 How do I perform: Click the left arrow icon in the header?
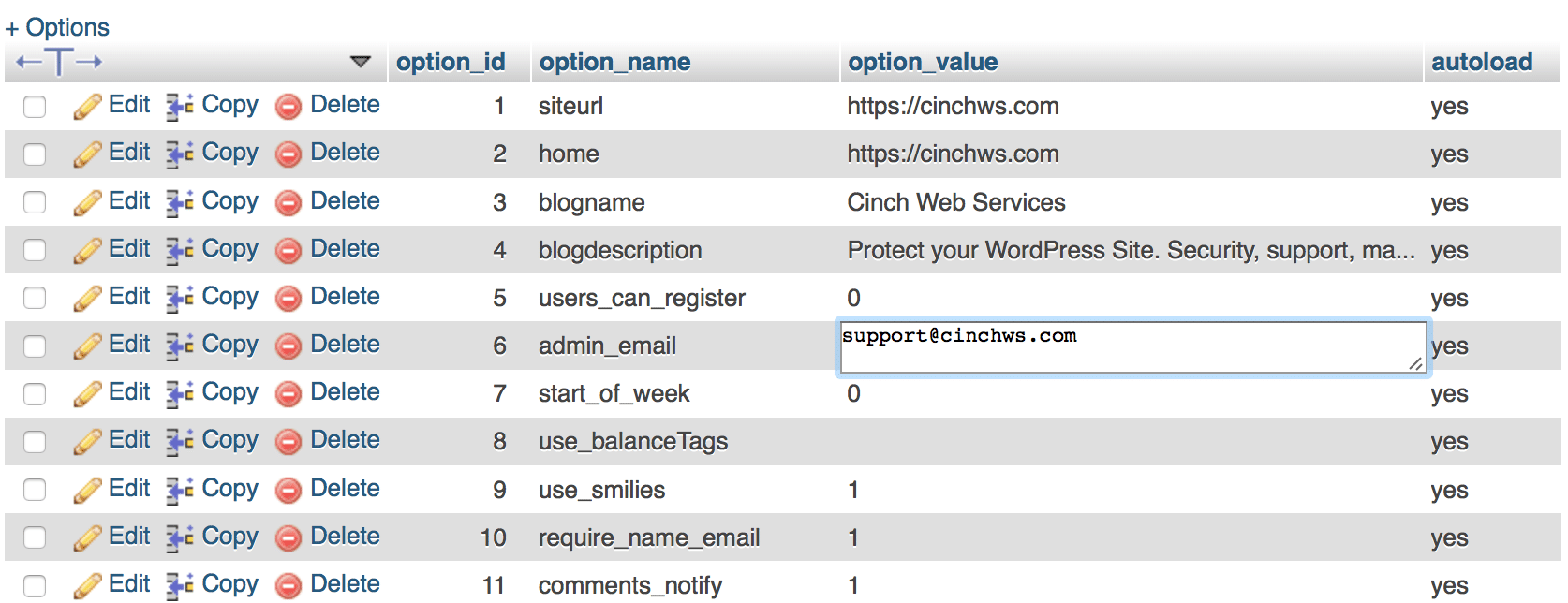[x=27, y=61]
